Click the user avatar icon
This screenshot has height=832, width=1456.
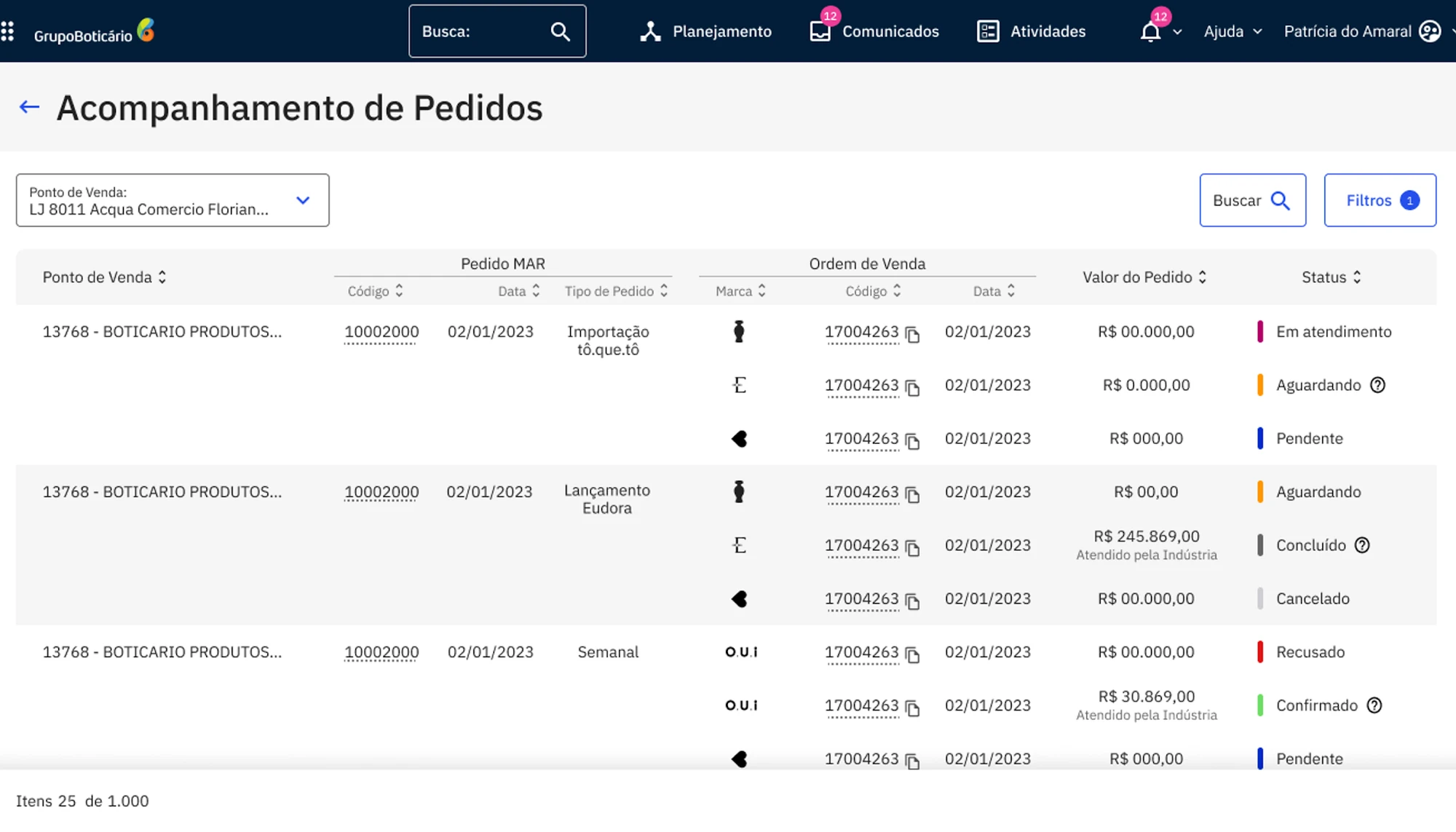pos(1430,31)
